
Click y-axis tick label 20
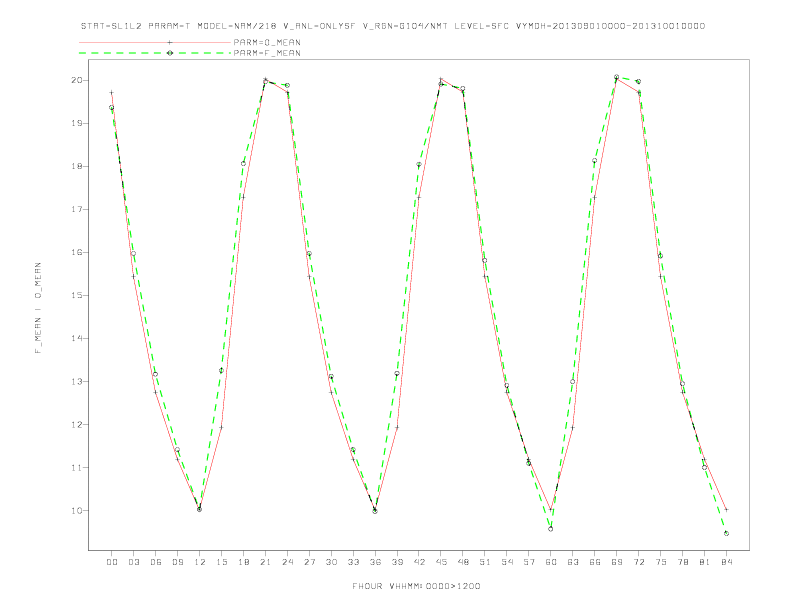(x=76, y=80)
